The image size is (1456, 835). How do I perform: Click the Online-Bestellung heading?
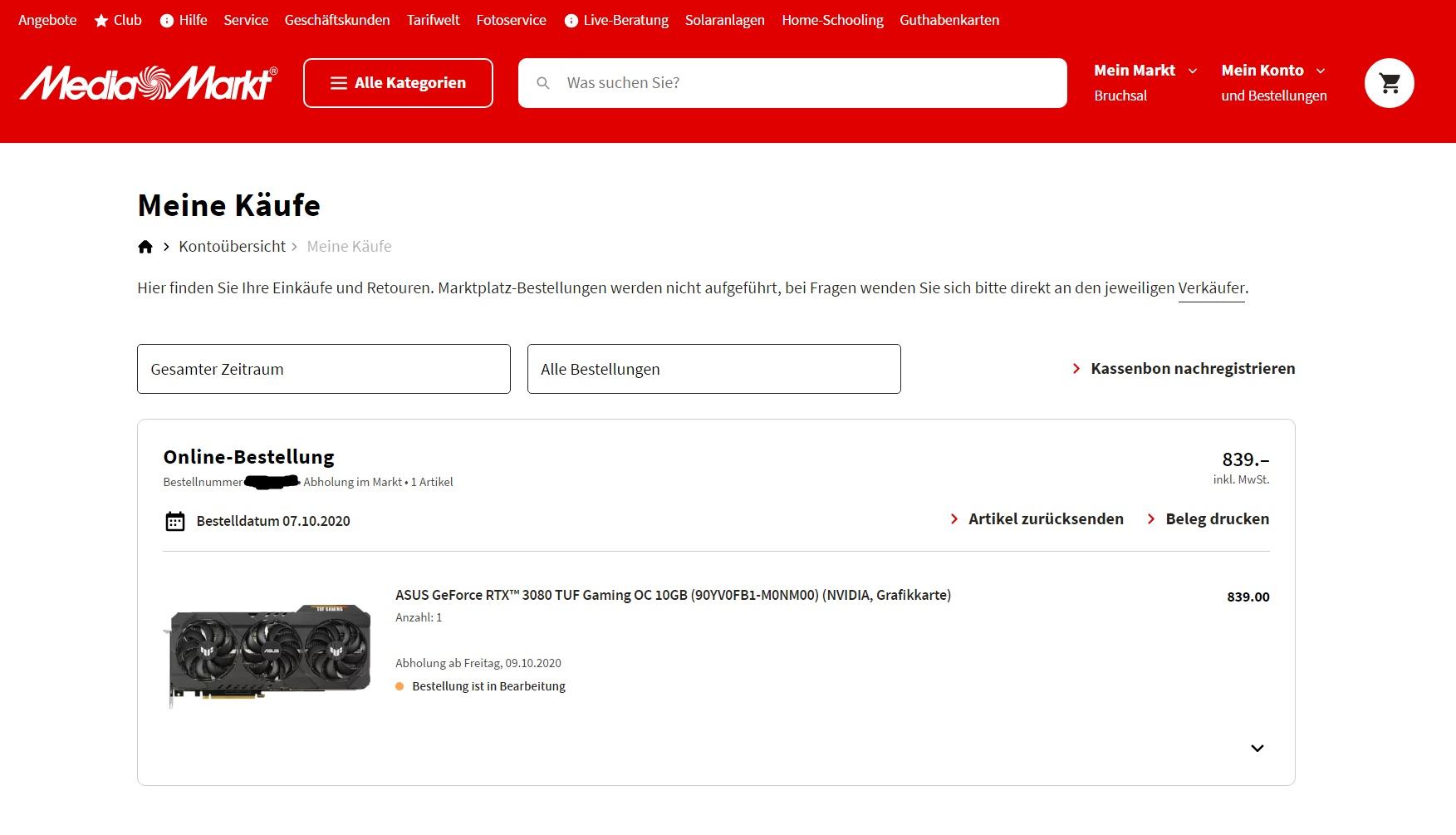(248, 457)
